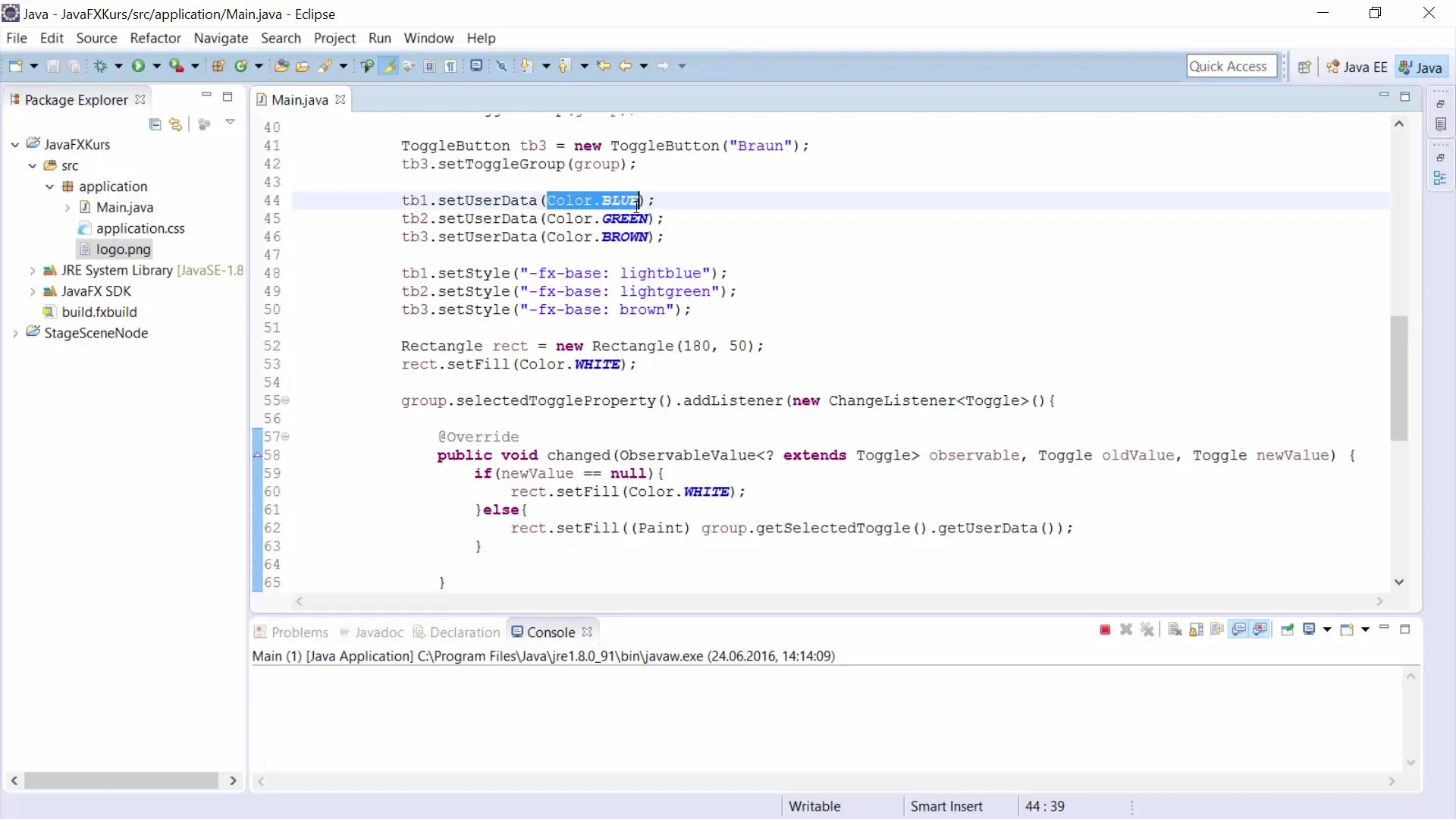This screenshot has width=1456, height=819.
Task: Toggle Mark Occurrences highlighter icon
Action: click(389, 66)
